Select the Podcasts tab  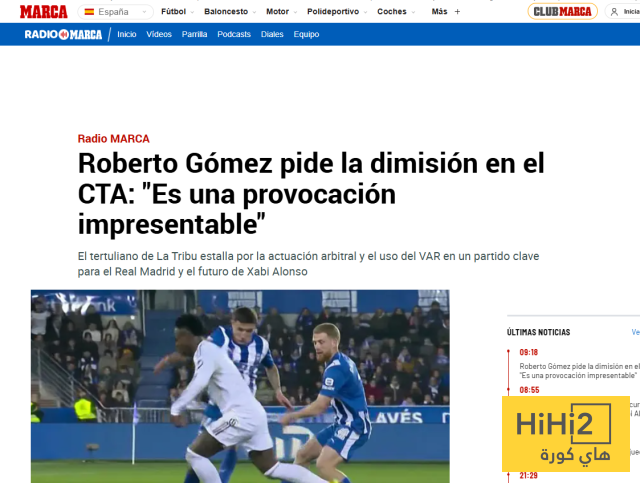[x=234, y=34]
